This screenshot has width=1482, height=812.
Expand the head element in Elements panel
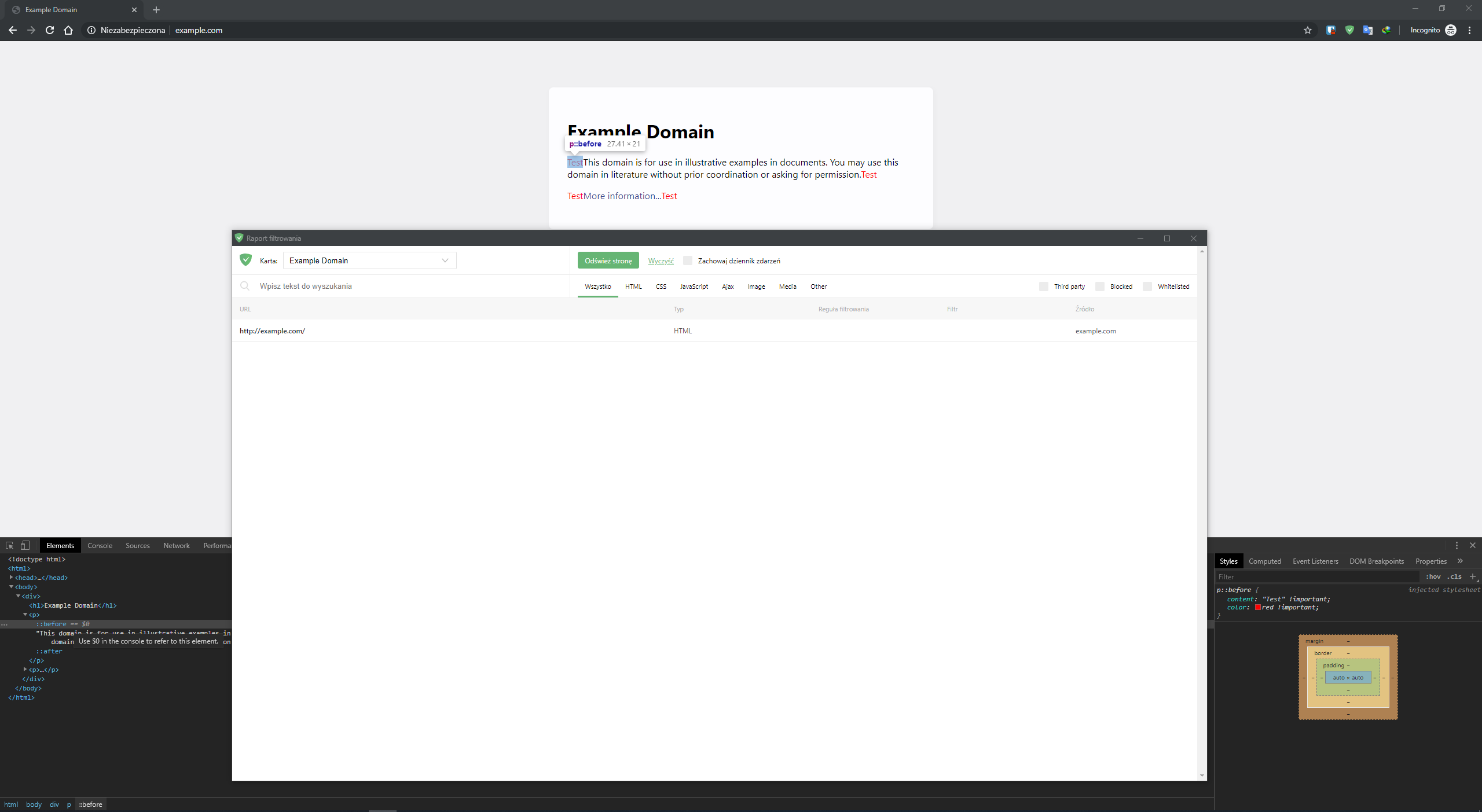(x=10, y=577)
